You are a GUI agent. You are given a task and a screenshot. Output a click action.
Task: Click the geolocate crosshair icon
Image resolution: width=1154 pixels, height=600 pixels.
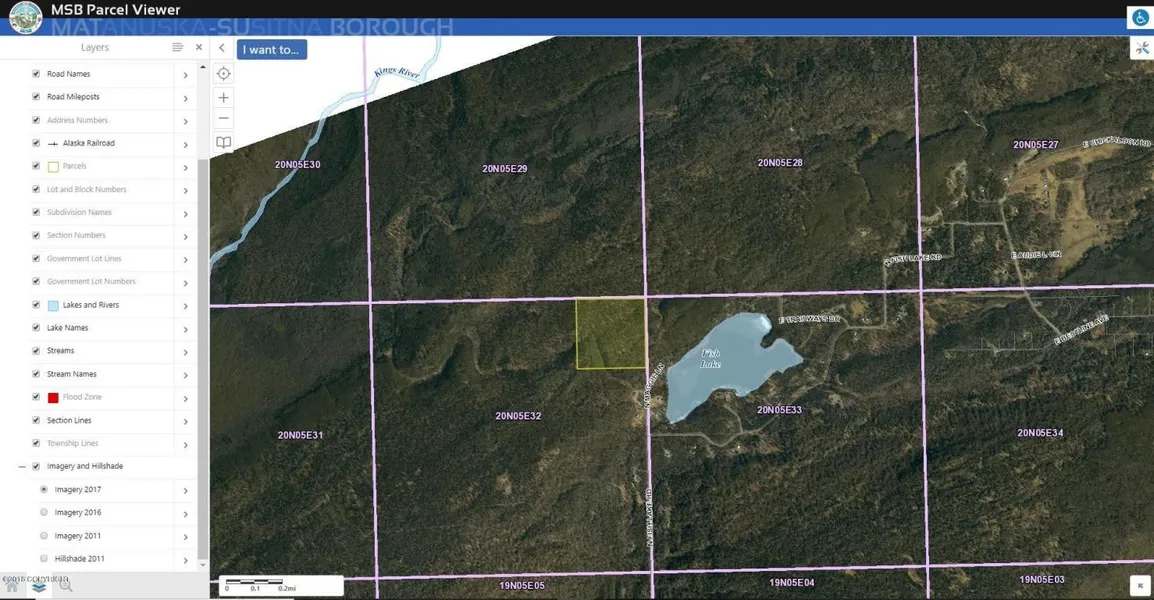pyautogui.click(x=224, y=74)
